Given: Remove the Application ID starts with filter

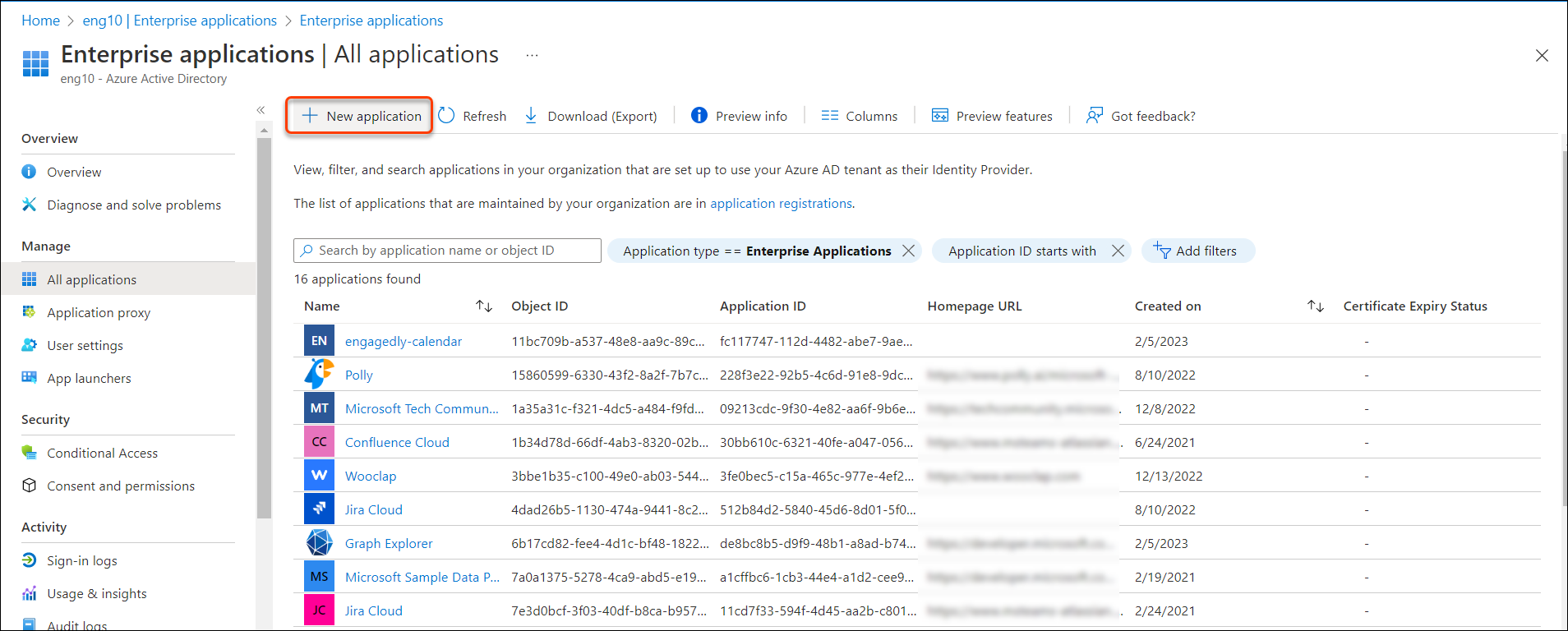Looking at the screenshot, I should (1118, 251).
